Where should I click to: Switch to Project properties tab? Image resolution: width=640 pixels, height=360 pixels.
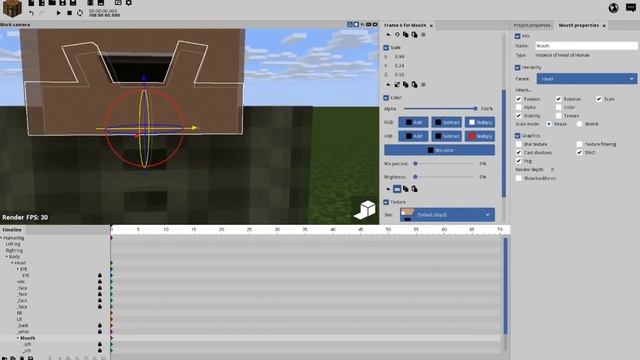pos(532,25)
